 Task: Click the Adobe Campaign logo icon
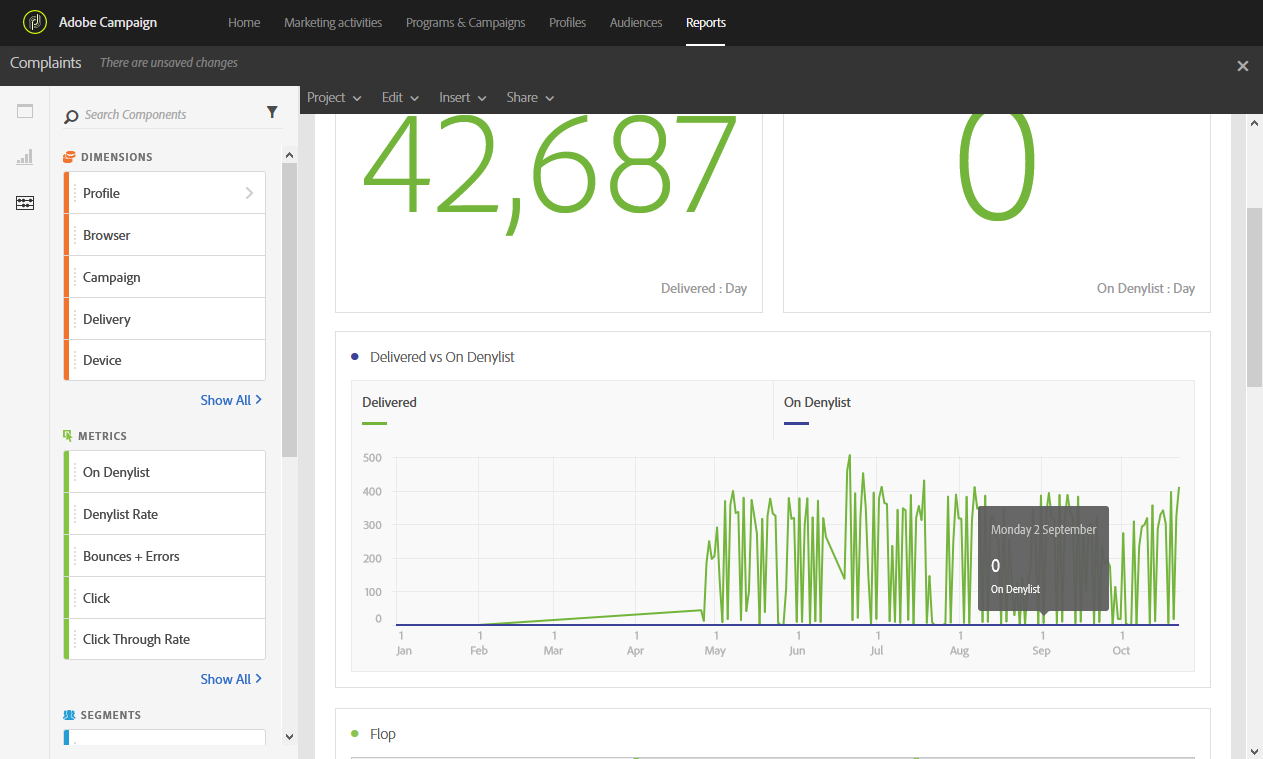[35, 22]
